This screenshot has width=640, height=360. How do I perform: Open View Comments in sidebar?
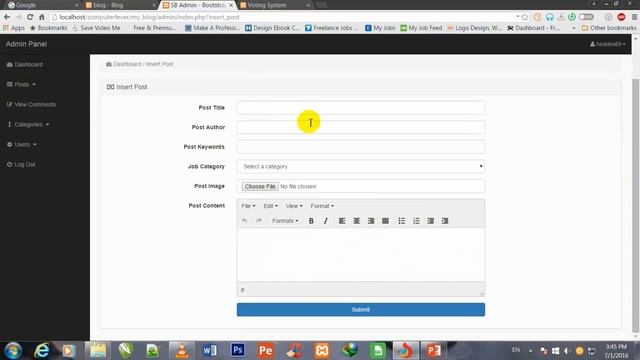click(x=31, y=104)
